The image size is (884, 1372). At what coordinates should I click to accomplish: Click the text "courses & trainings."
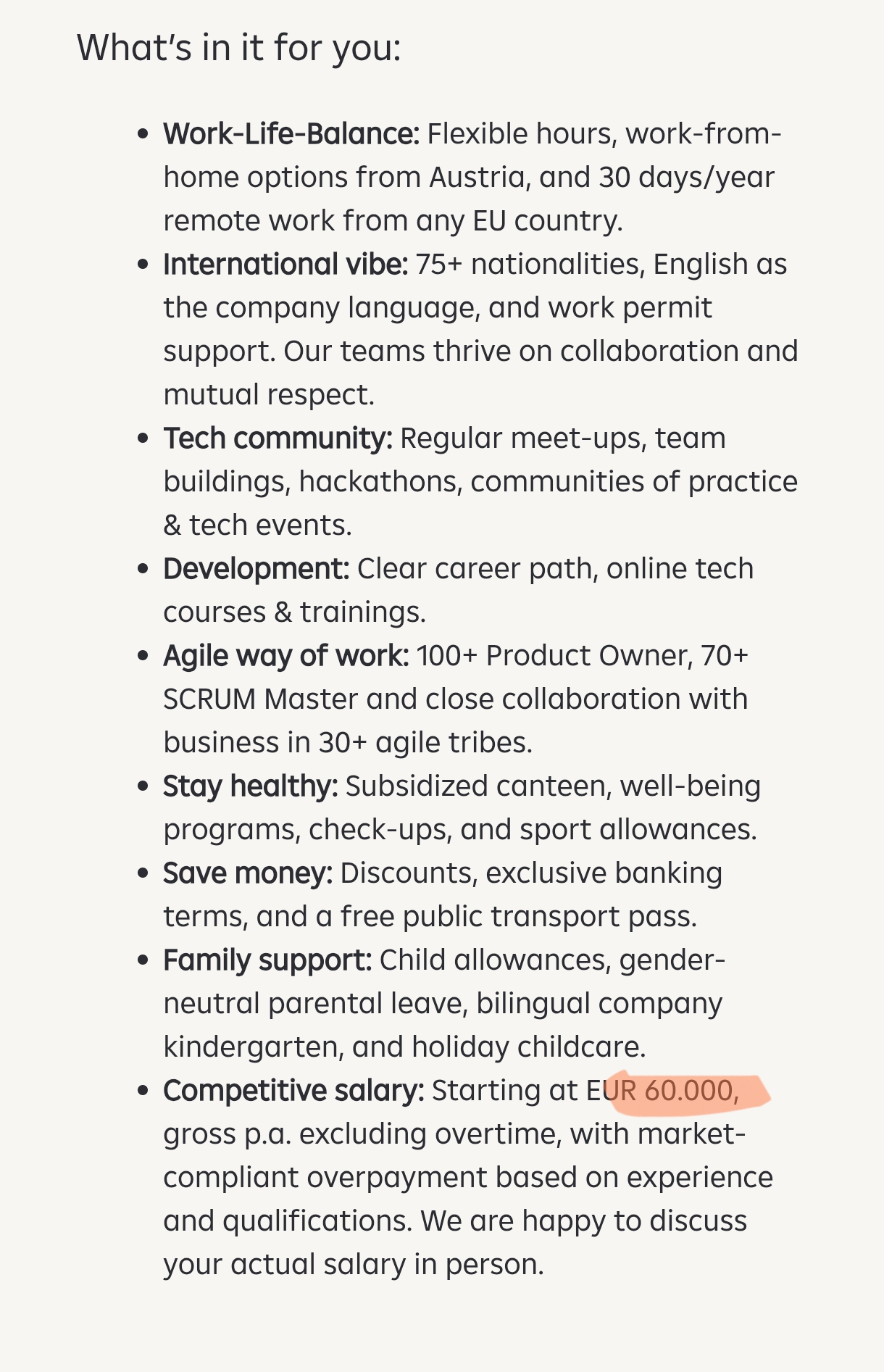[x=294, y=612]
